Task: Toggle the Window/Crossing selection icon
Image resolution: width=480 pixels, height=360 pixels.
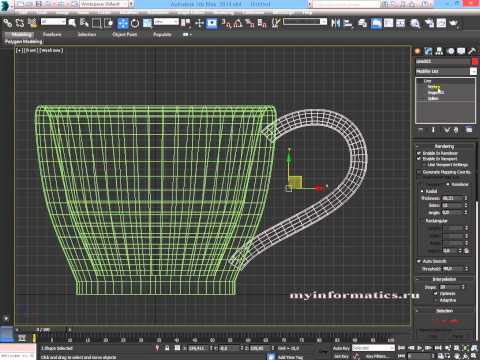Action: click(109, 23)
